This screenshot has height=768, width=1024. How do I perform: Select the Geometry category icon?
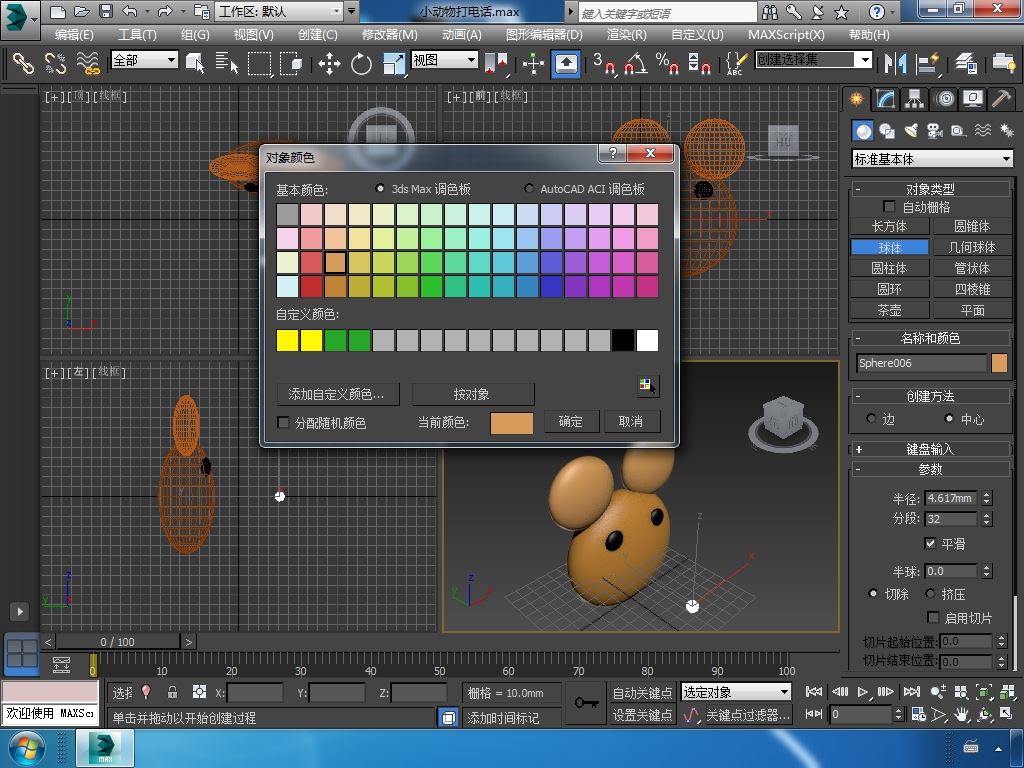click(863, 131)
